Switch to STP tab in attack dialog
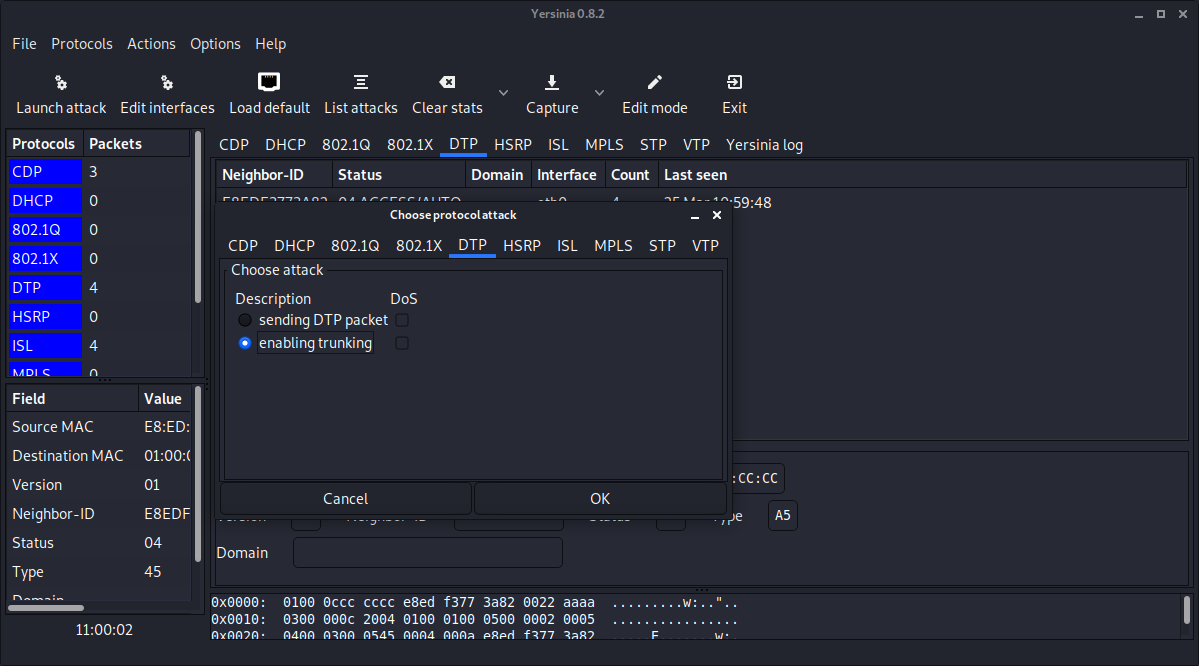 coord(662,245)
